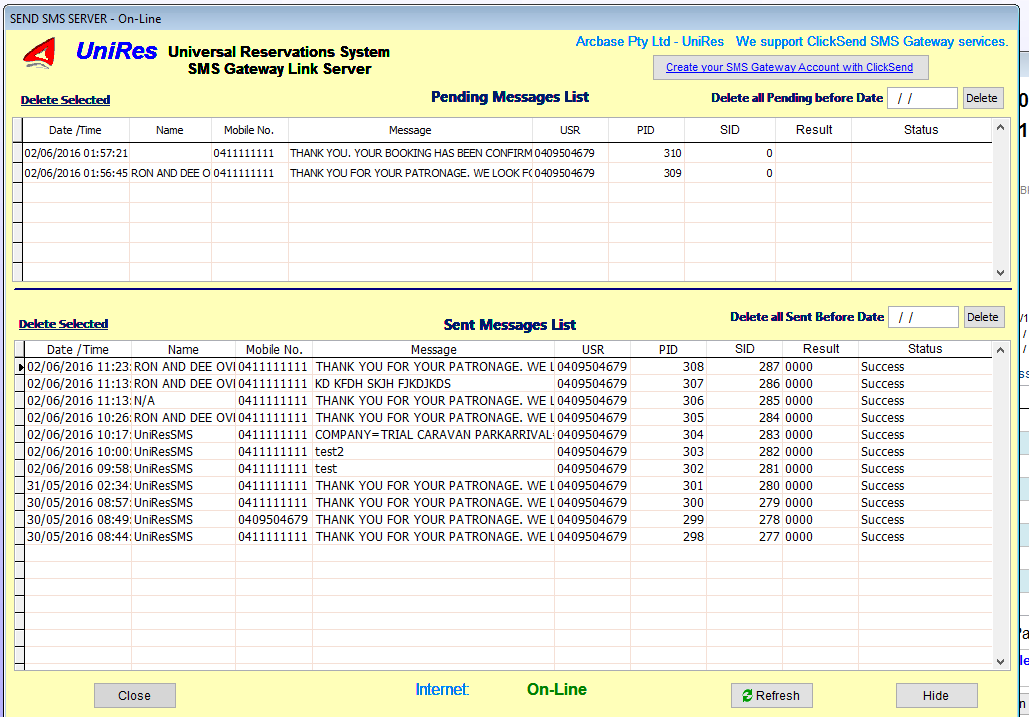Screen dimensions: 1029x717
Task: Click the Mobile No. header in Pending list
Action: [x=249, y=130]
